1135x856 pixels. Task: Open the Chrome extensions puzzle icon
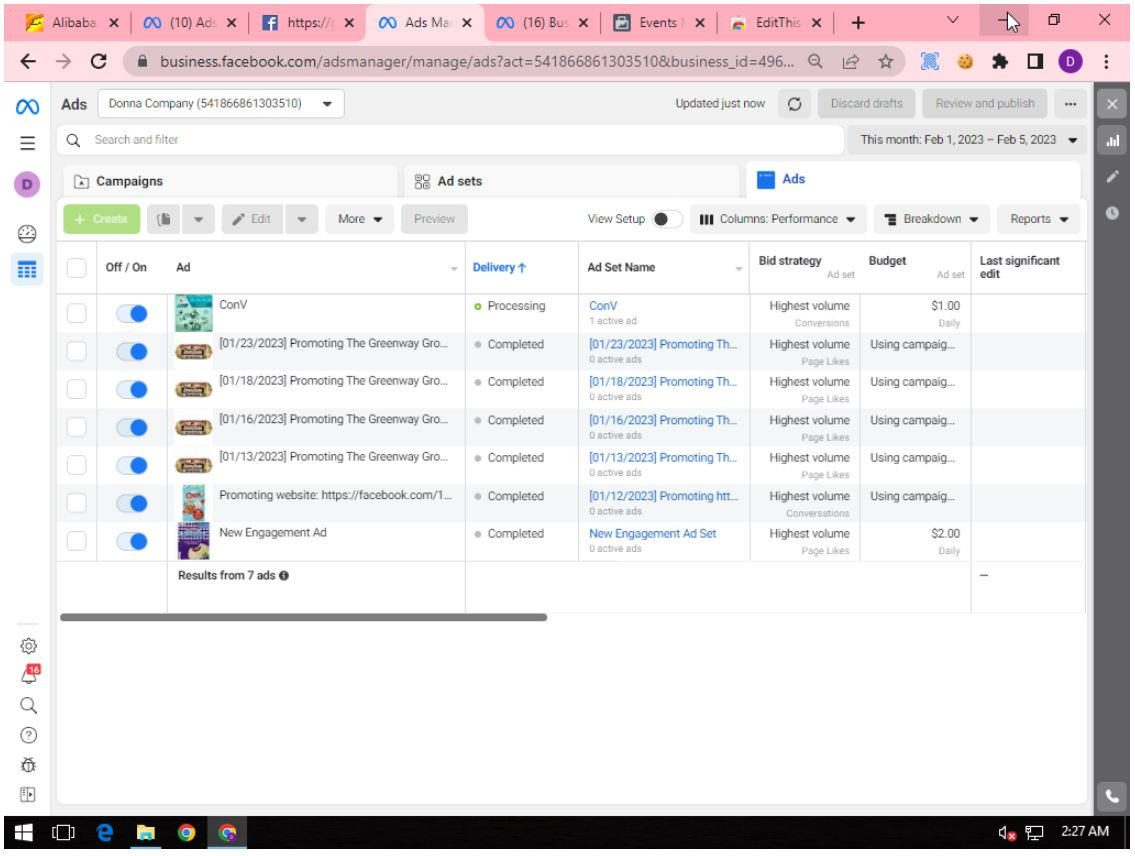1000,62
